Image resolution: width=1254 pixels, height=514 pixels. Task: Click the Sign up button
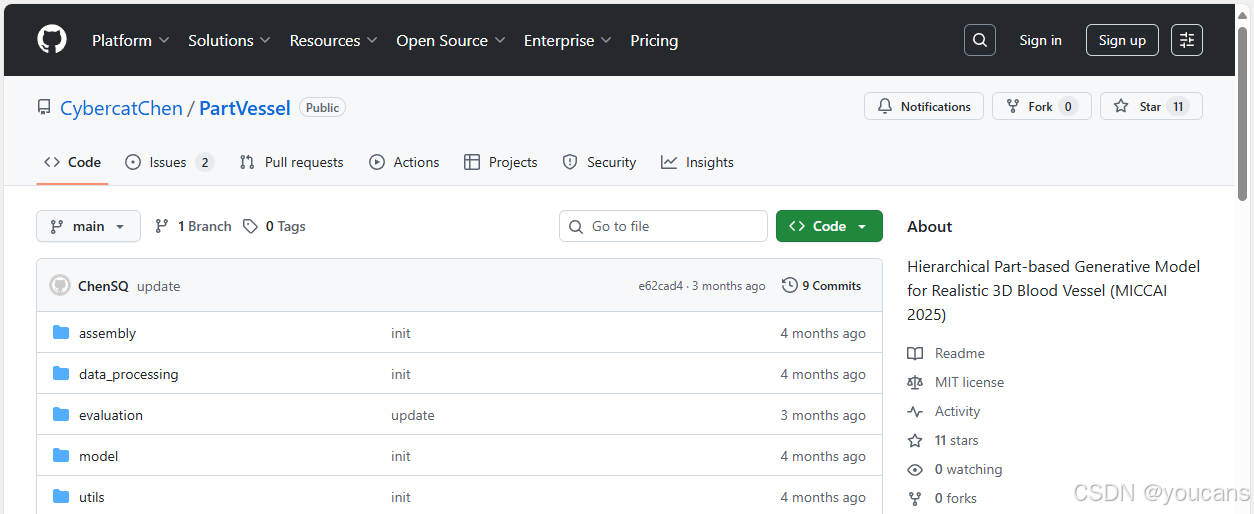click(x=1122, y=40)
